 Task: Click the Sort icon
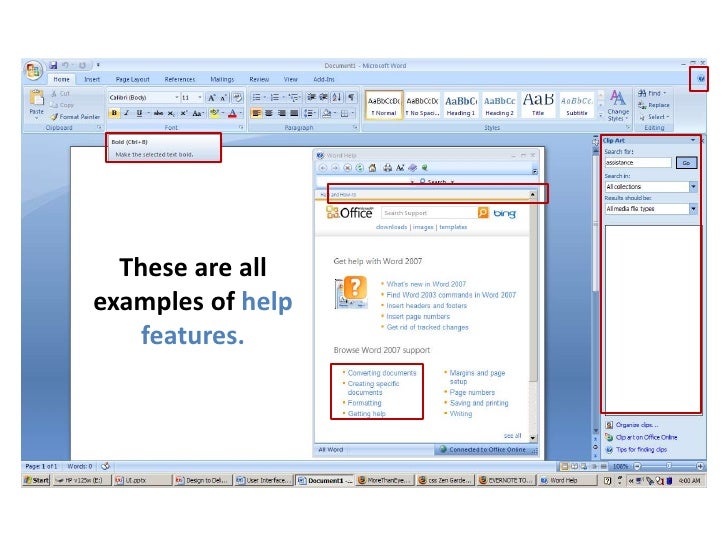[x=337, y=97]
